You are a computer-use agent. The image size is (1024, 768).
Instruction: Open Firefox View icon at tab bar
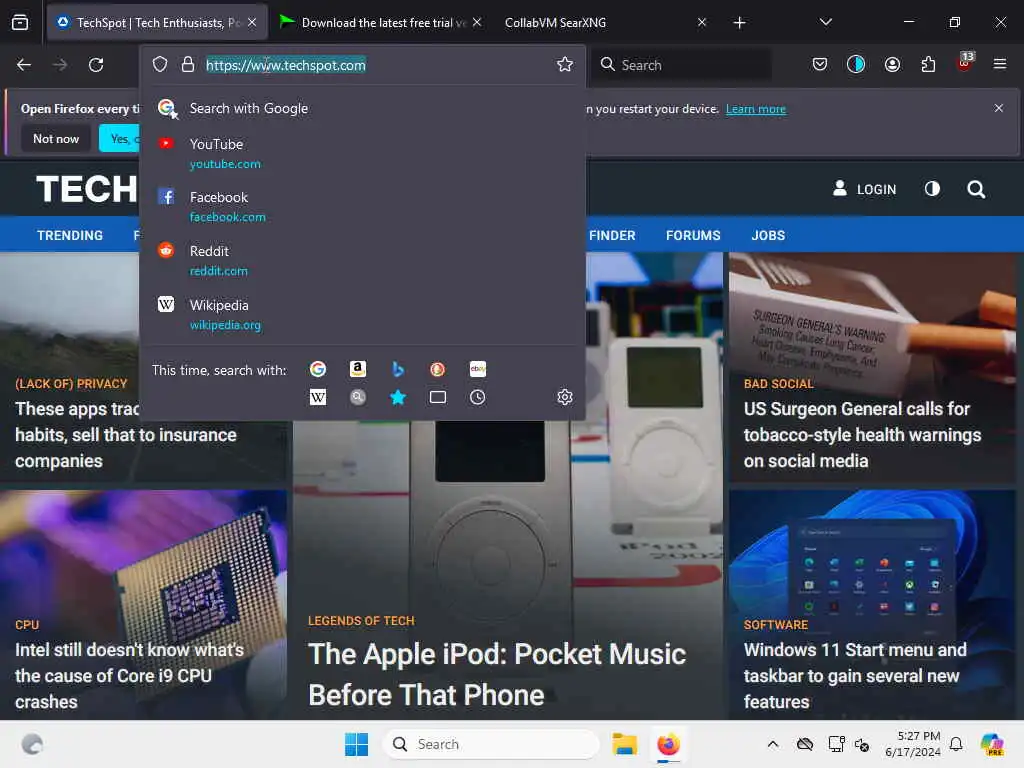click(x=20, y=23)
